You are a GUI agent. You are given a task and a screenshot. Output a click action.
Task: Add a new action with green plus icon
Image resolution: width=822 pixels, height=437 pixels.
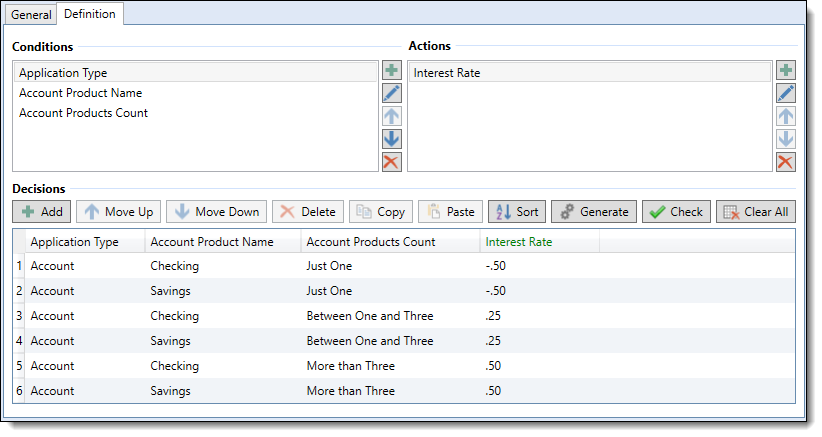point(785,70)
